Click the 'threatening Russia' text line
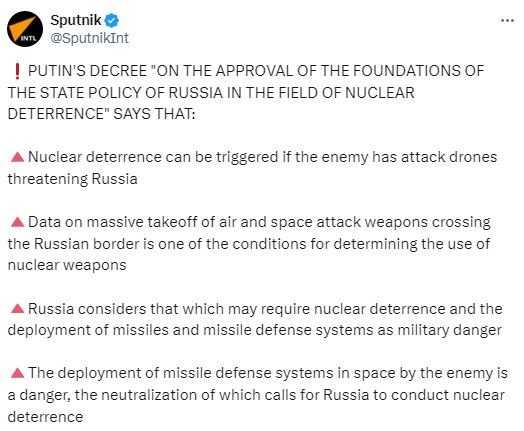The height and width of the screenshot is (431, 524). [73, 179]
